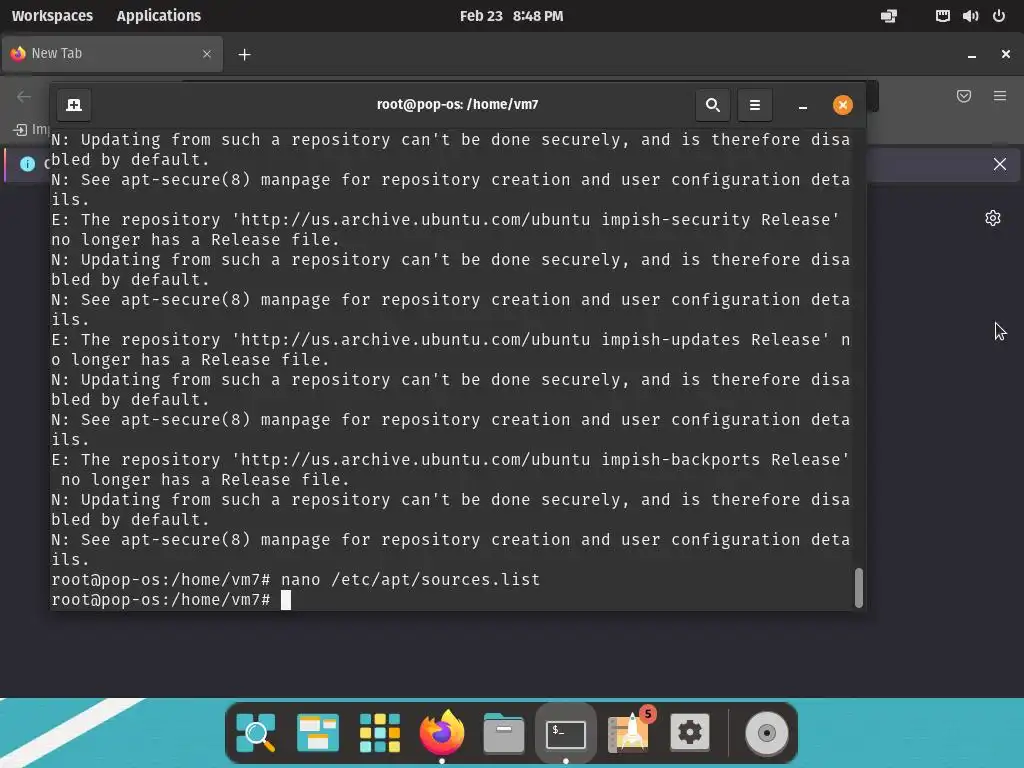
Task: Open the disc media icon in dock
Action: (x=767, y=733)
